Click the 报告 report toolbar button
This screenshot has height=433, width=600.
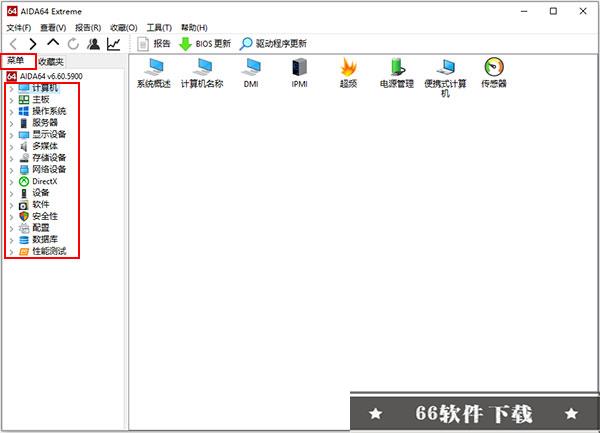[153, 44]
